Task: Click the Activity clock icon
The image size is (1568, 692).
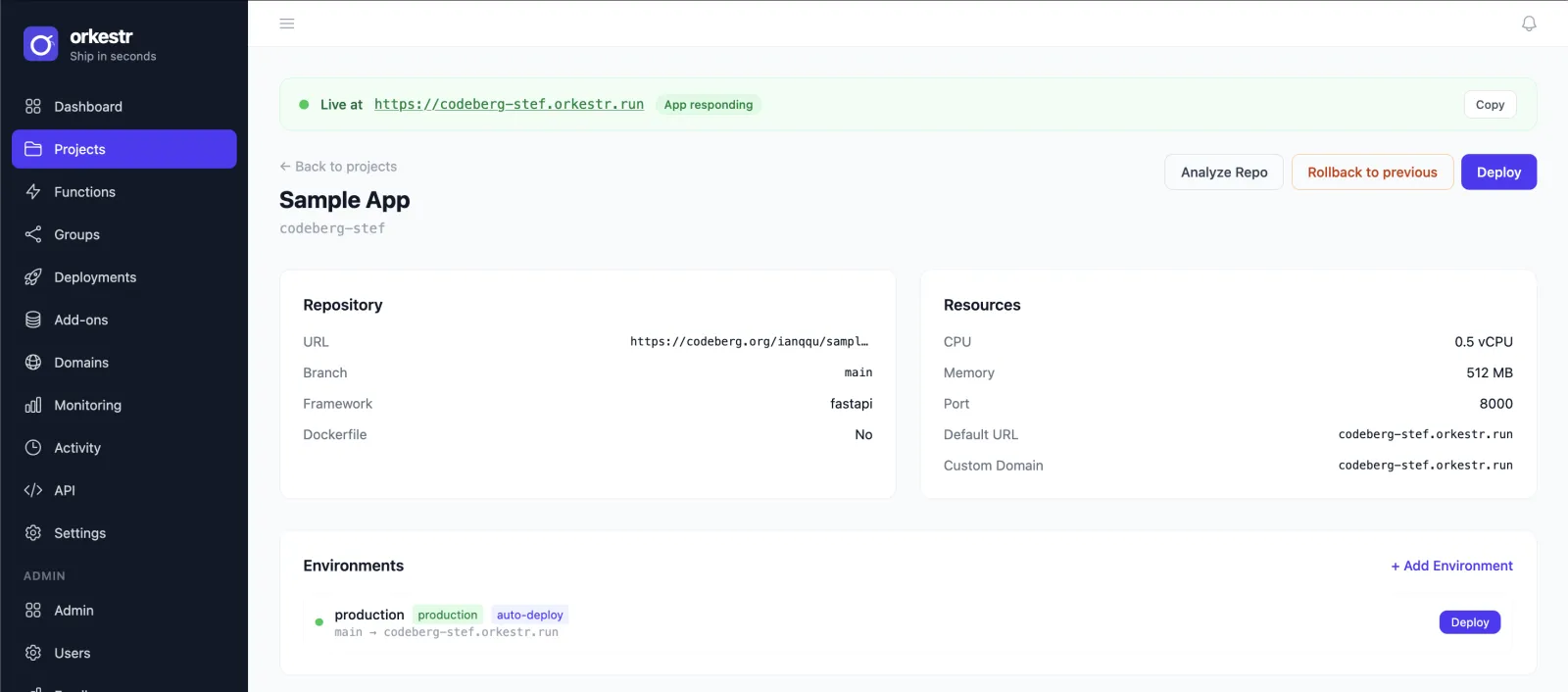Action: (33, 448)
